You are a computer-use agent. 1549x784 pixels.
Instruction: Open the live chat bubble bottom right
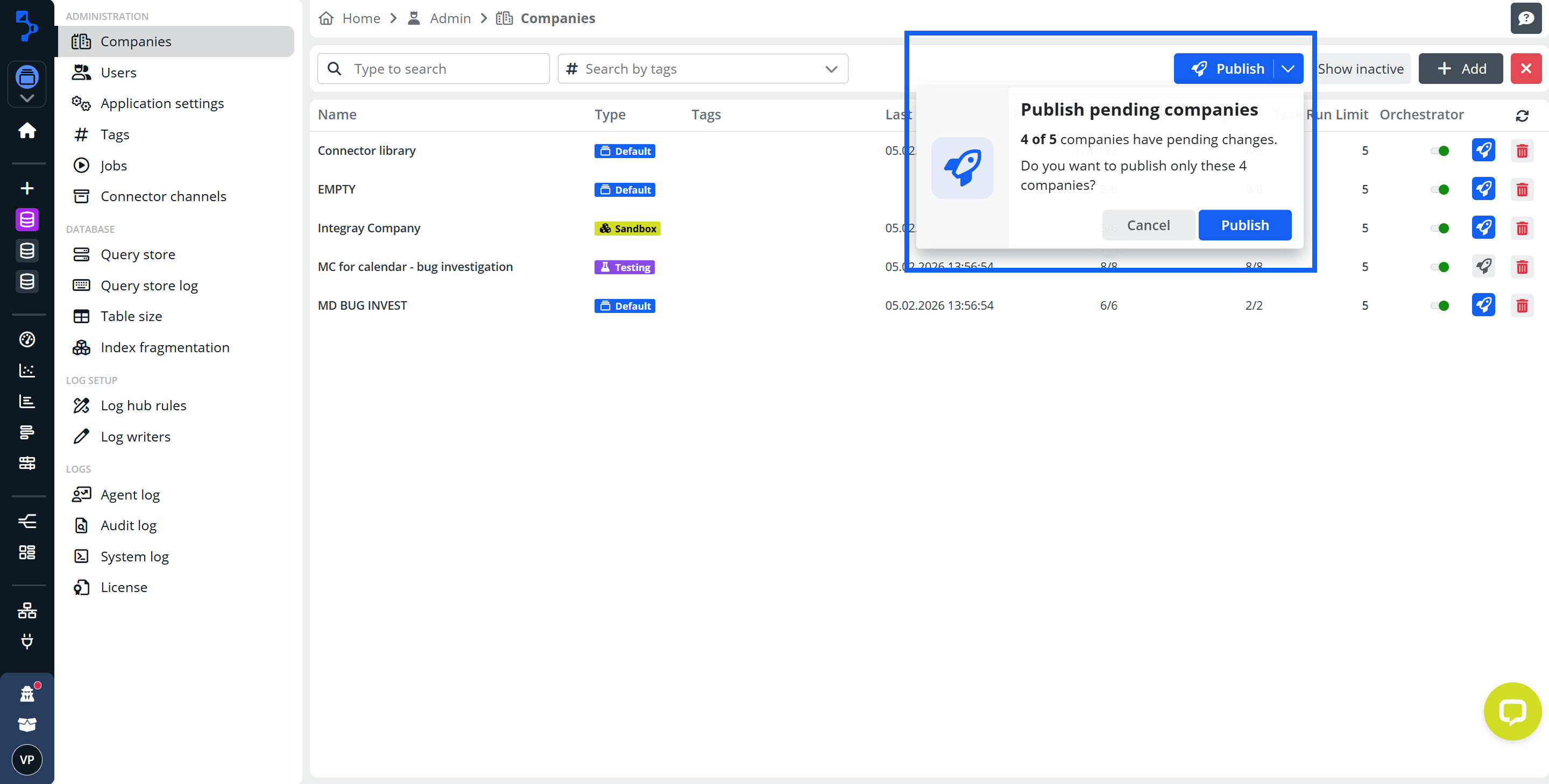[x=1512, y=711]
